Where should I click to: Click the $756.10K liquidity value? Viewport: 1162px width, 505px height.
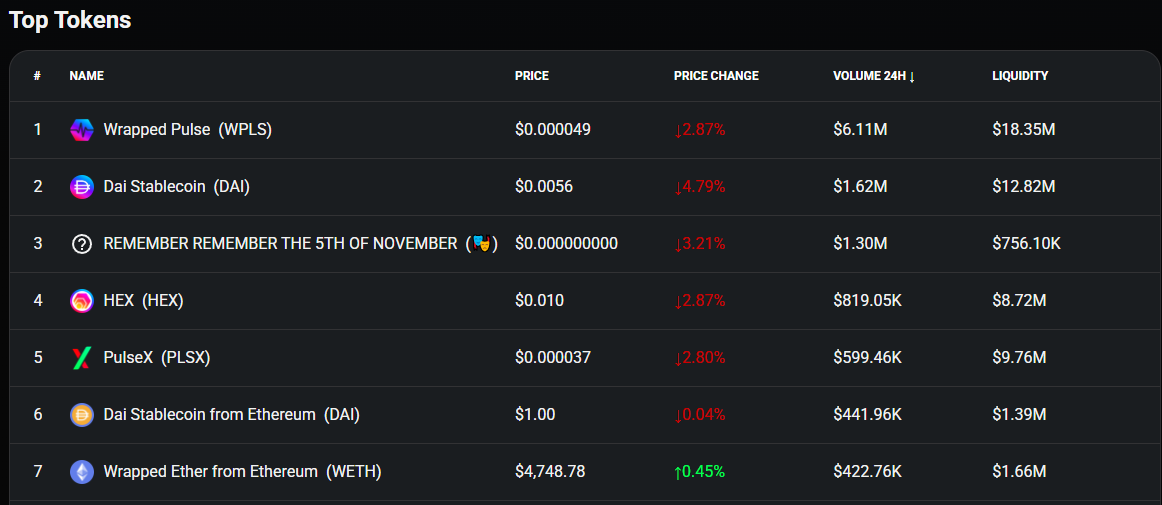pyautogui.click(x=1026, y=243)
